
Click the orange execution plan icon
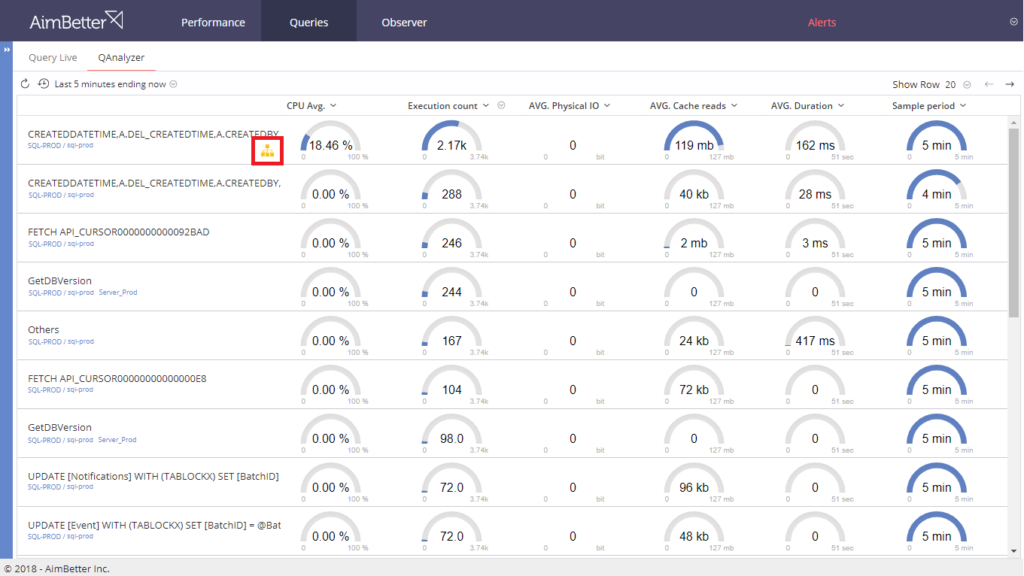(x=267, y=151)
